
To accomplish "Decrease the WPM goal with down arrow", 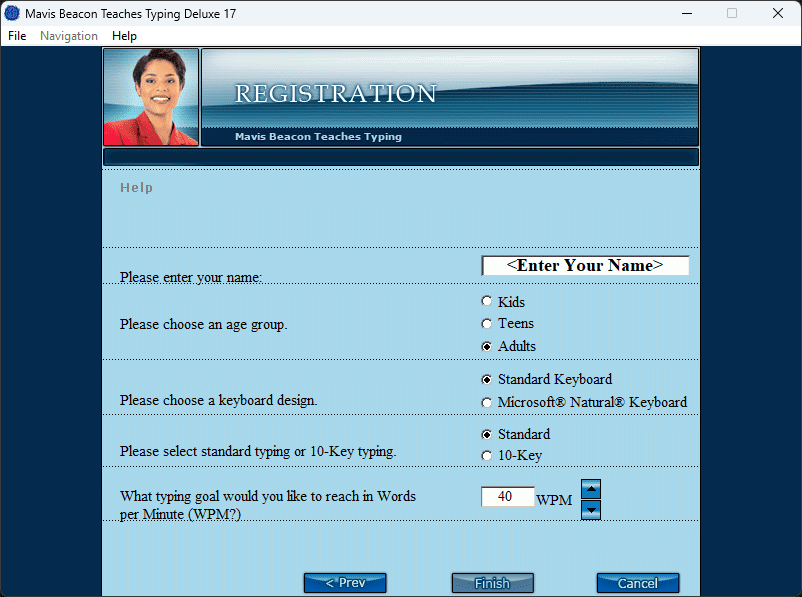I will 591,510.
